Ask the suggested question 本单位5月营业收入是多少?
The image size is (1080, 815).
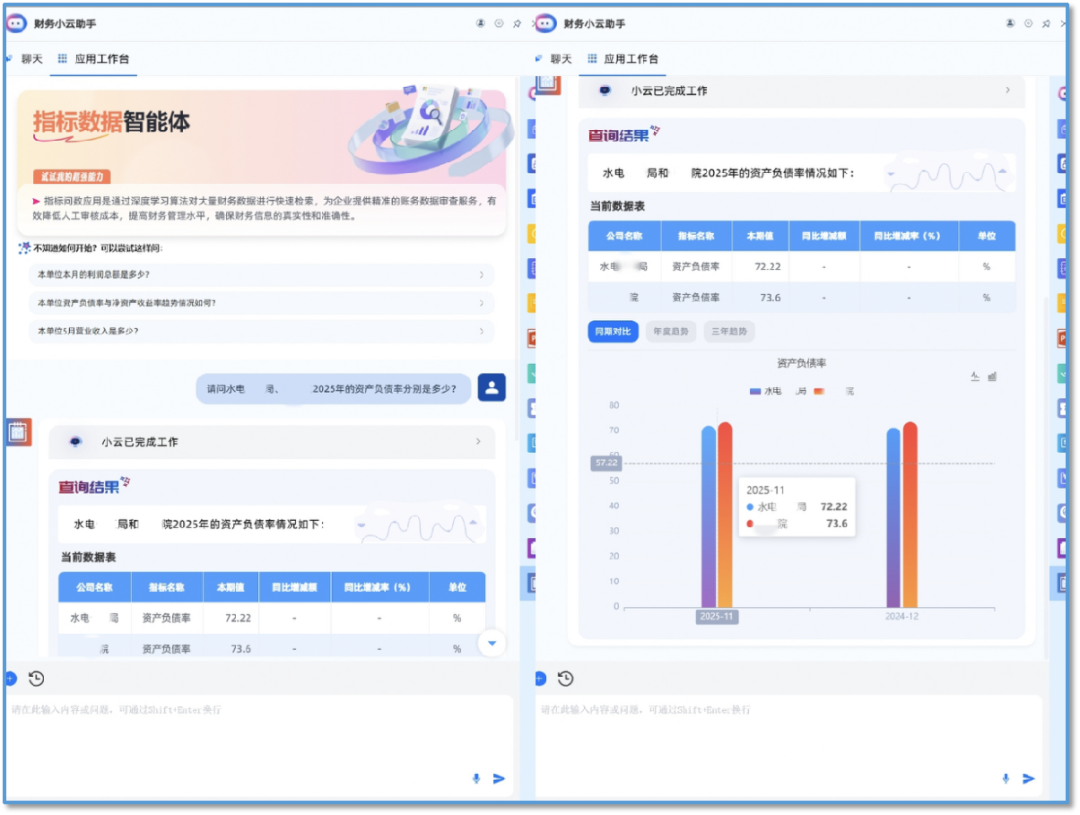tap(261, 331)
